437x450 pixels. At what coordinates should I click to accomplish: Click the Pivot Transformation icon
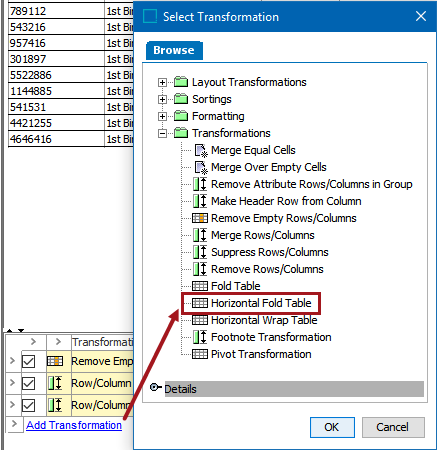click(x=200, y=354)
